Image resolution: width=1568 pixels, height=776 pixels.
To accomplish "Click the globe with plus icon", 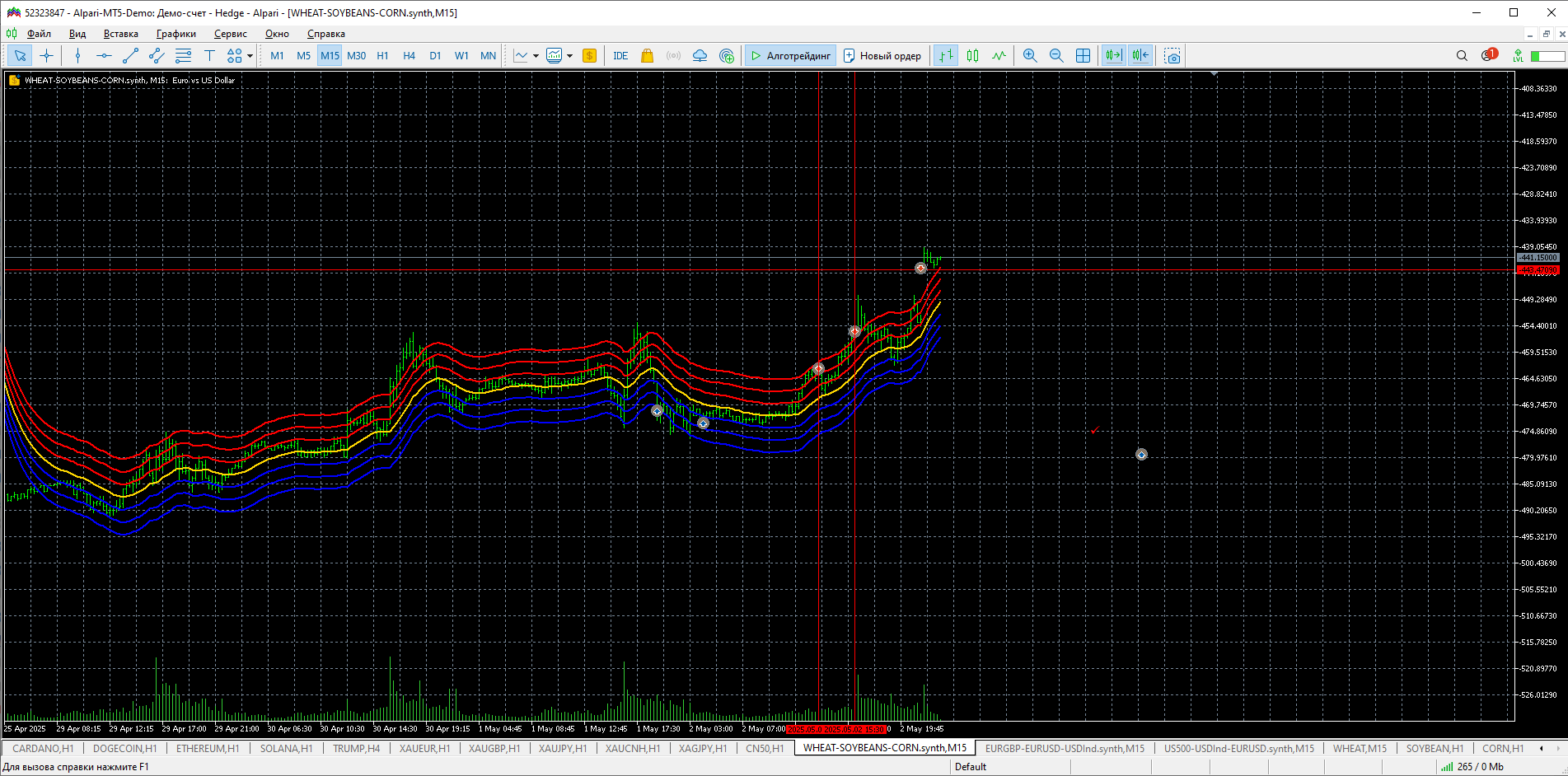I will click(727, 56).
